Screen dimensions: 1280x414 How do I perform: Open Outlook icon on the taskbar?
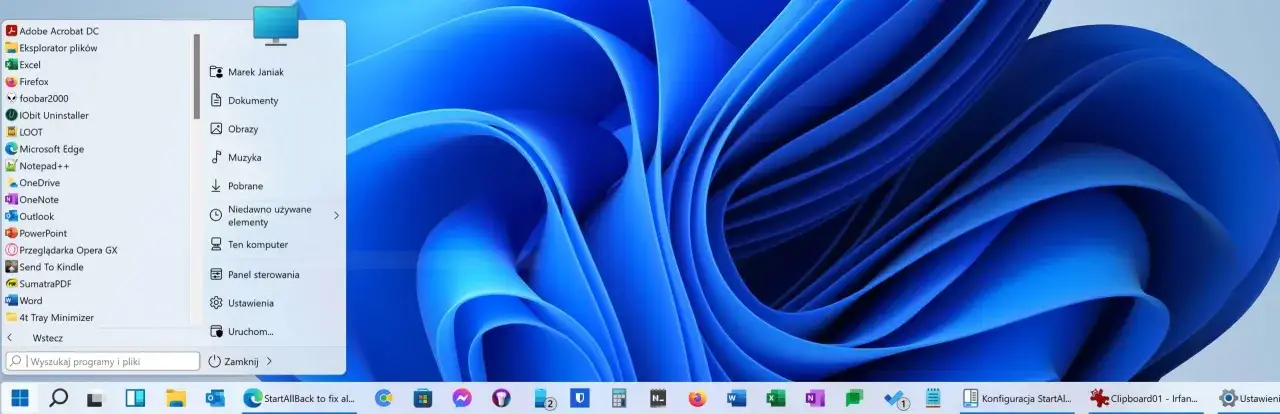(214, 398)
